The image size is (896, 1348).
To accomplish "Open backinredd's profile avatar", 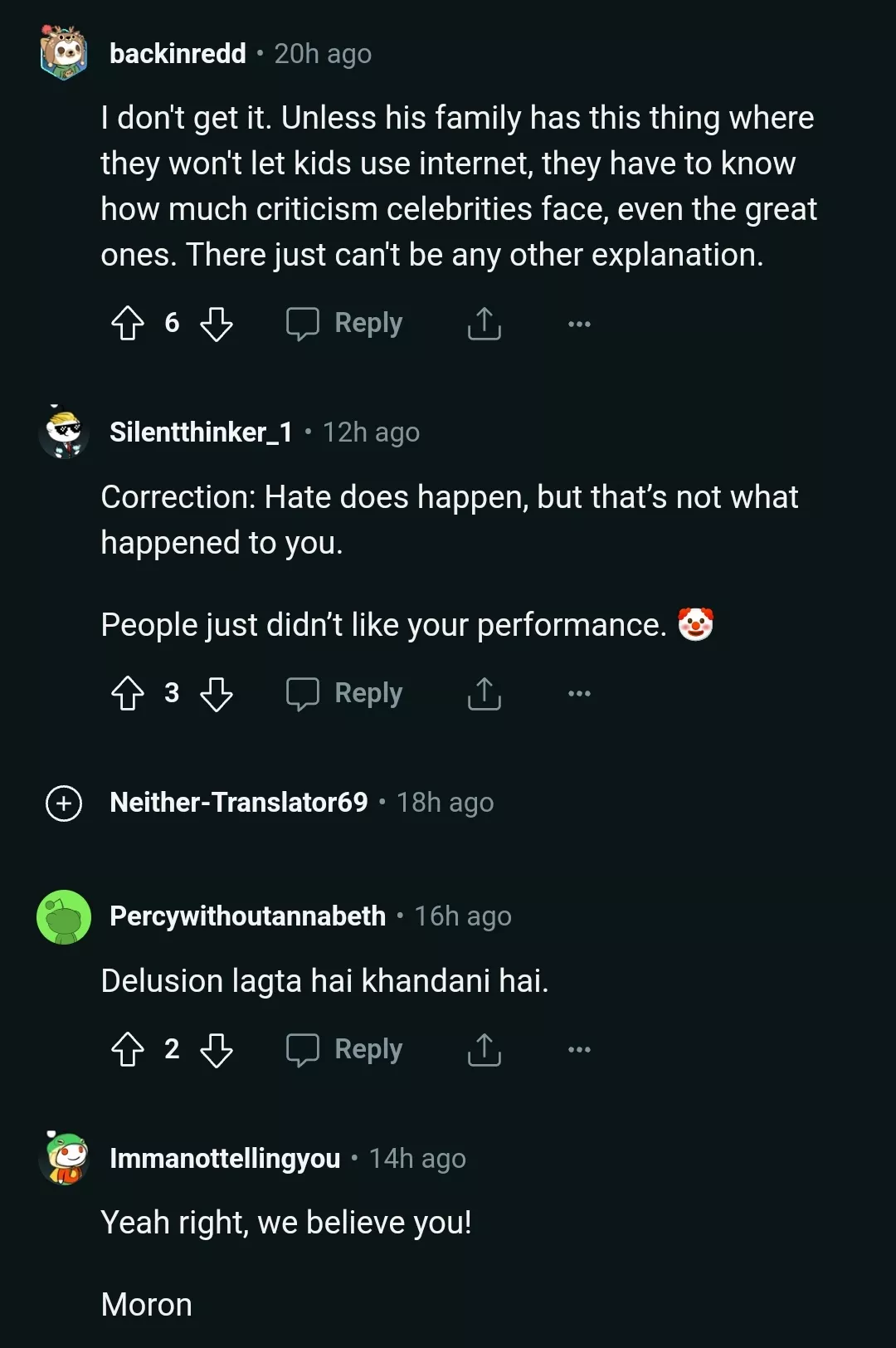I will point(64,53).
